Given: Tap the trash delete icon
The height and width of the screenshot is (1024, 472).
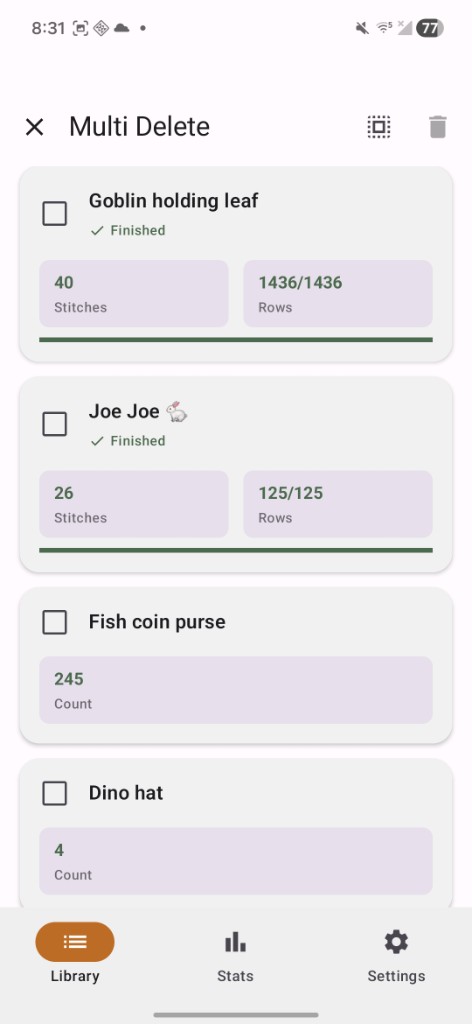Looking at the screenshot, I should tap(437, 127).
